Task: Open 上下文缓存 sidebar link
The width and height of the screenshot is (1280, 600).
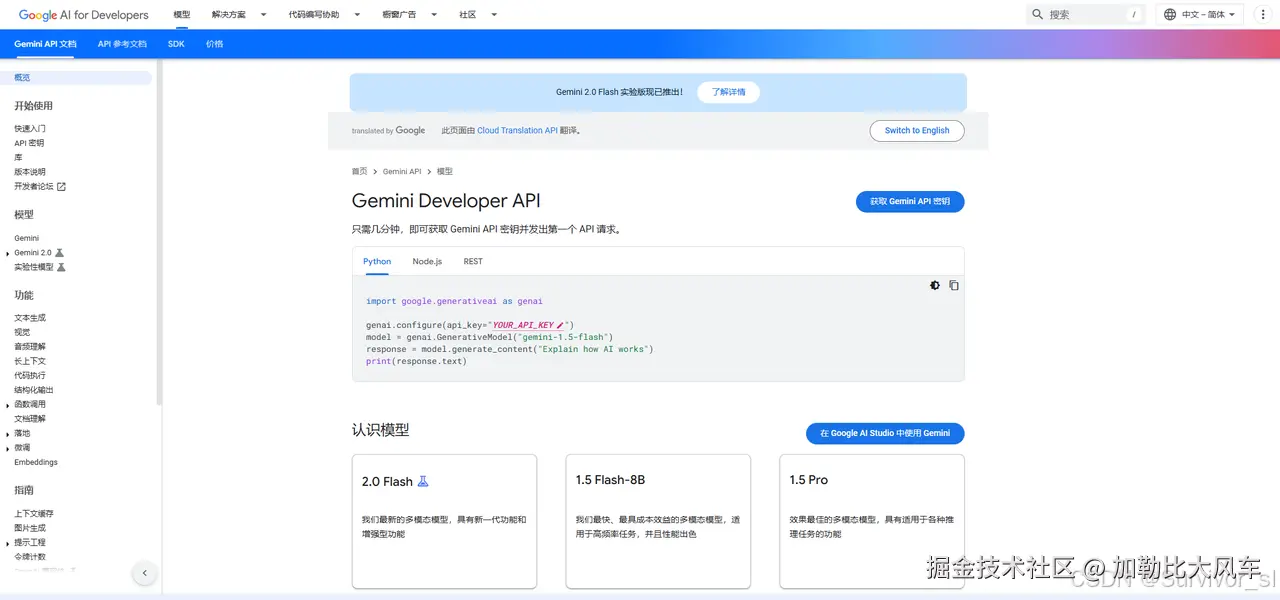Action: 34,513
